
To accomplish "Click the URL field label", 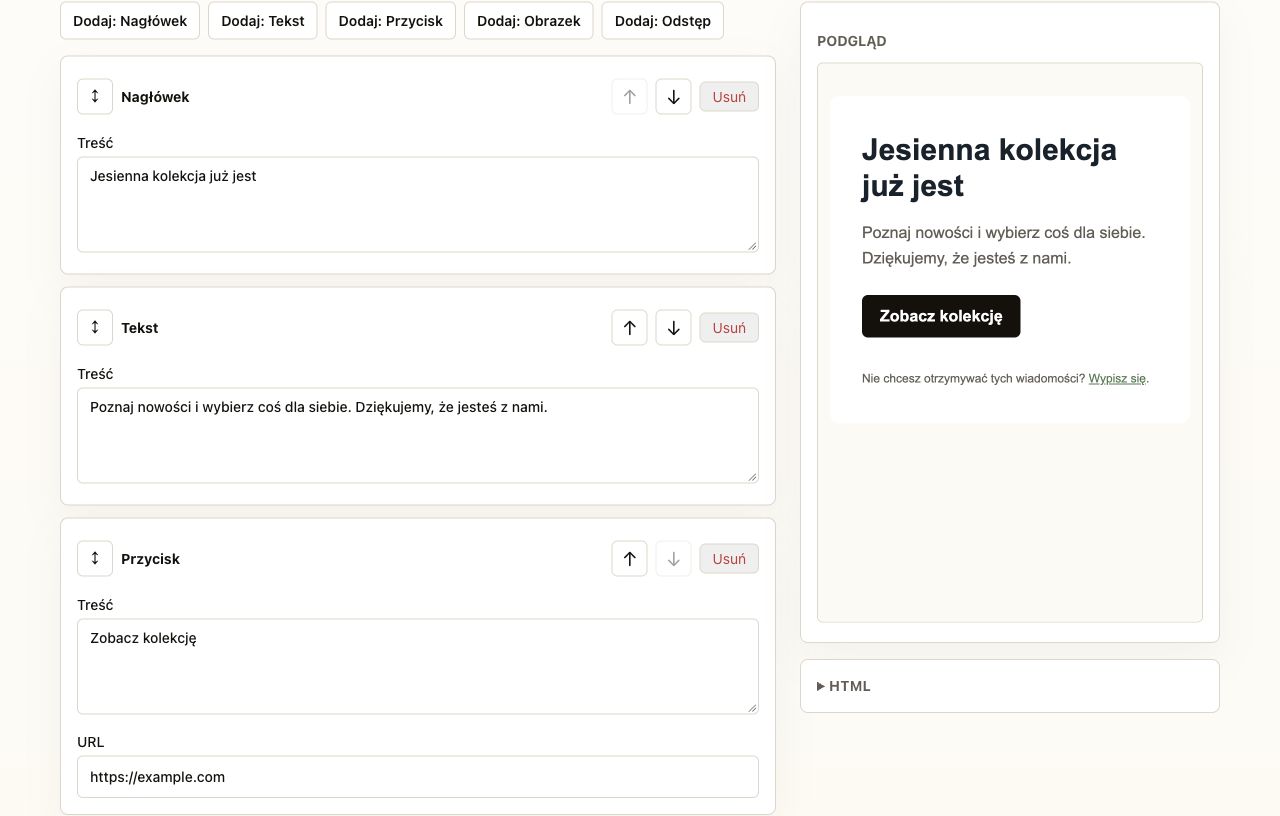I will [91, 742].
